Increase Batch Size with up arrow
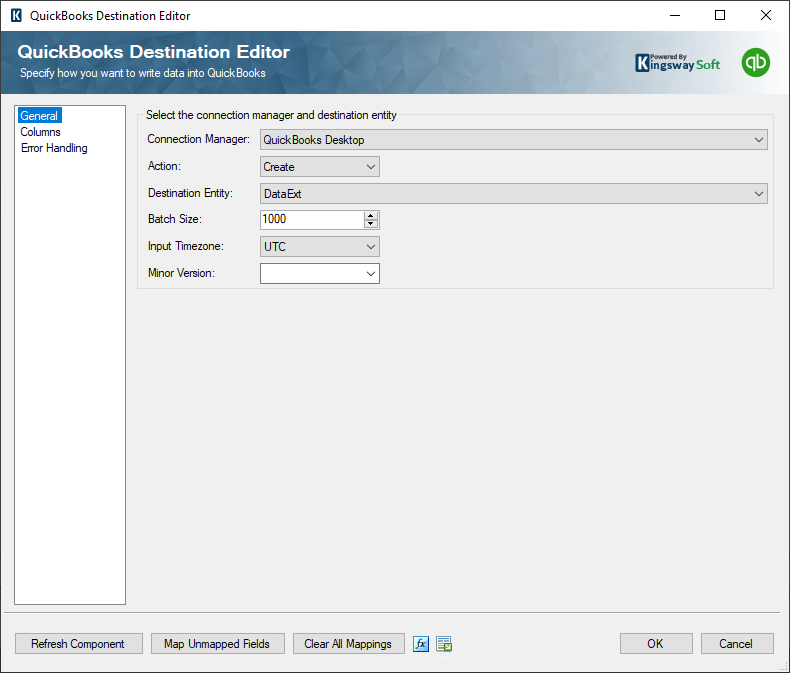The height and width of the screenshot is (673, 790). 371,216
